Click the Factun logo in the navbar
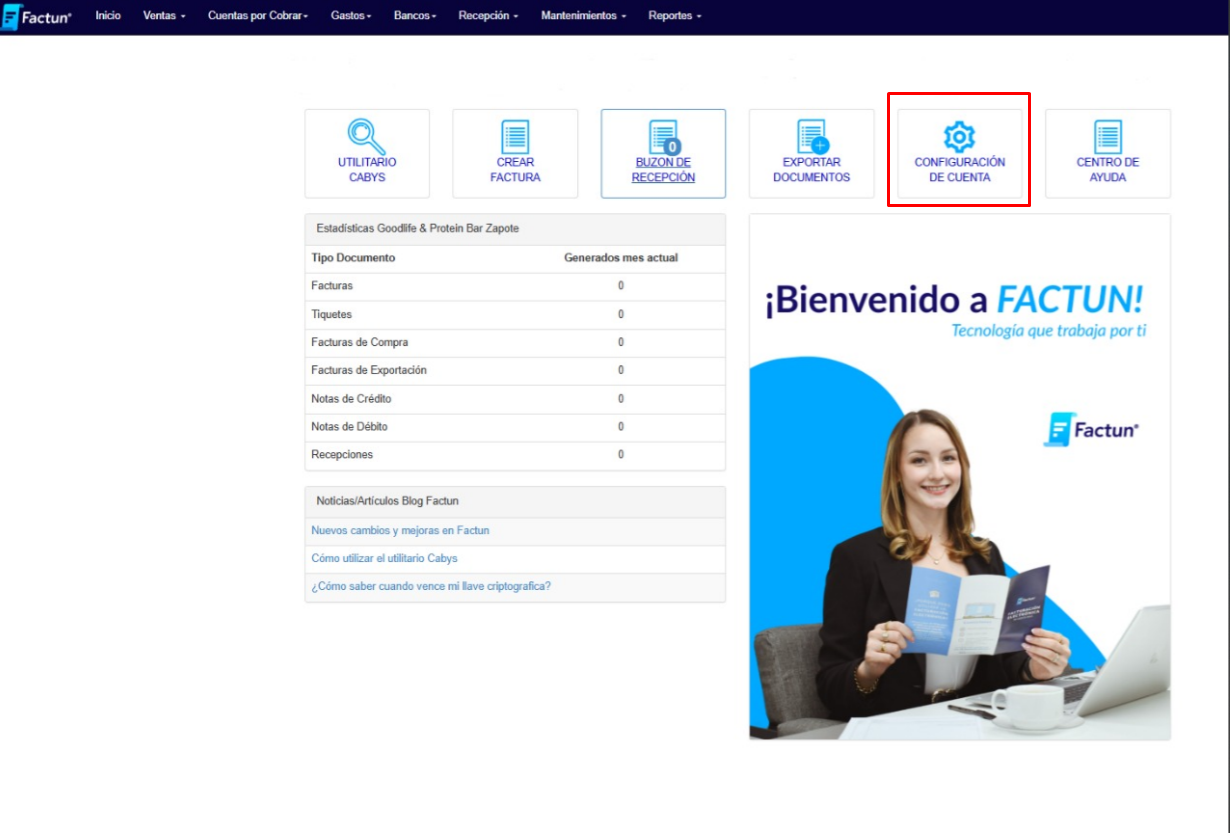The image size is (1230, 833). pos(37,17)
